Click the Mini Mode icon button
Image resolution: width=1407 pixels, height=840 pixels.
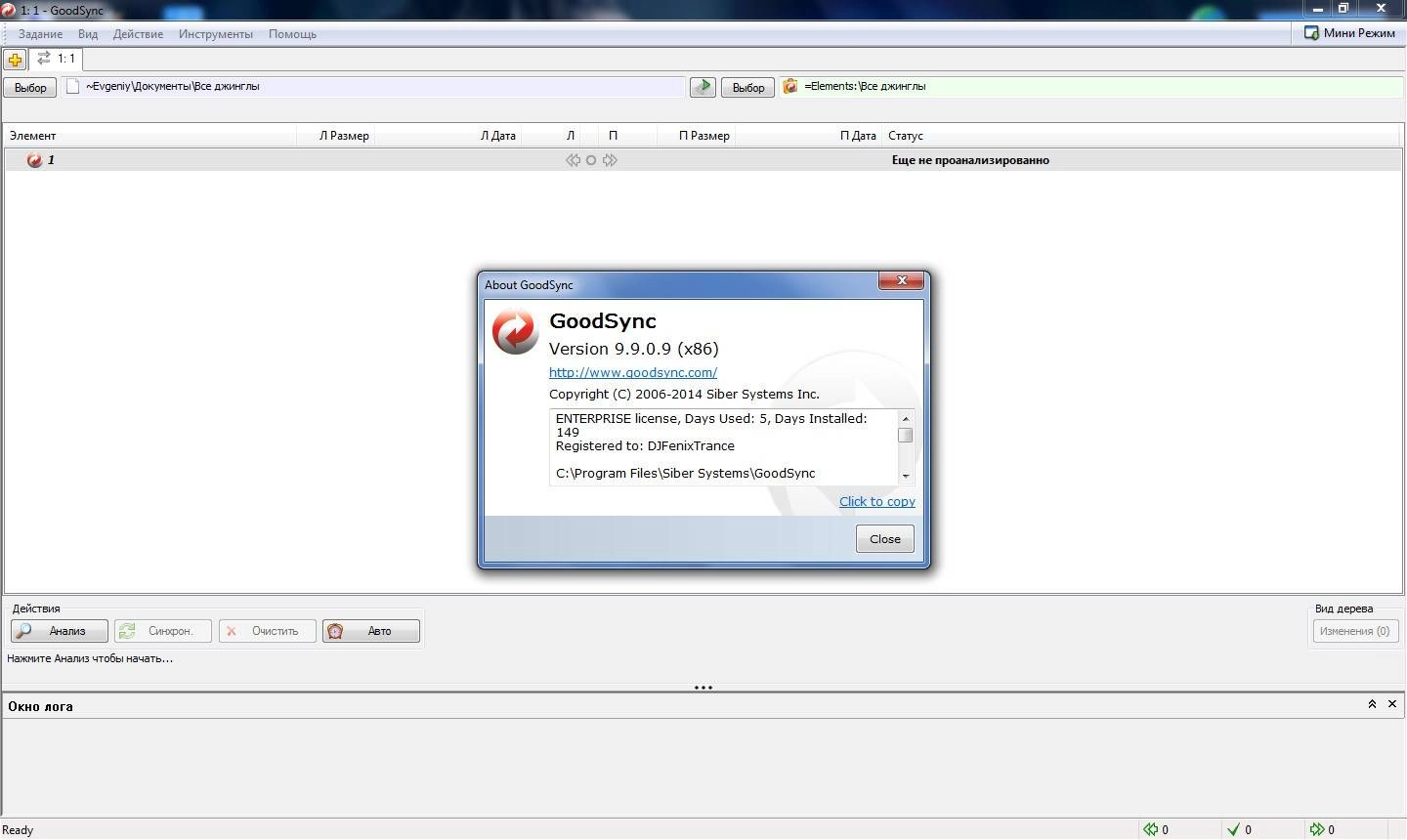click(1350, 33)
